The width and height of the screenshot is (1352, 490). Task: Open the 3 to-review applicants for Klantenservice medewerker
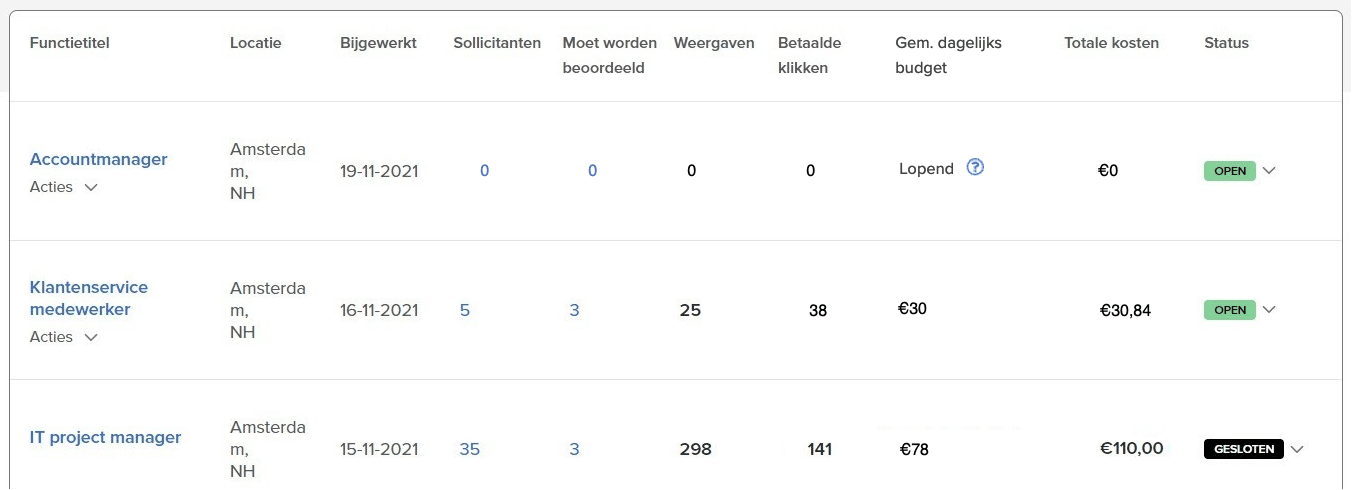click(575, 310)
